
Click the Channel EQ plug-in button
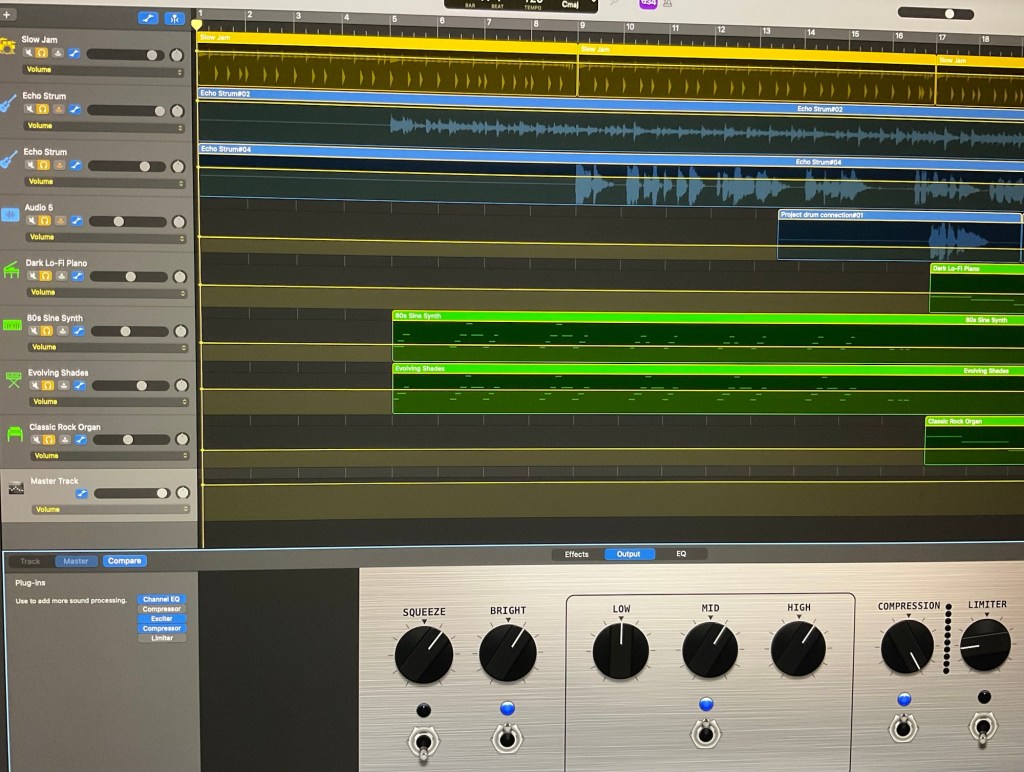(x=161, y=599)
